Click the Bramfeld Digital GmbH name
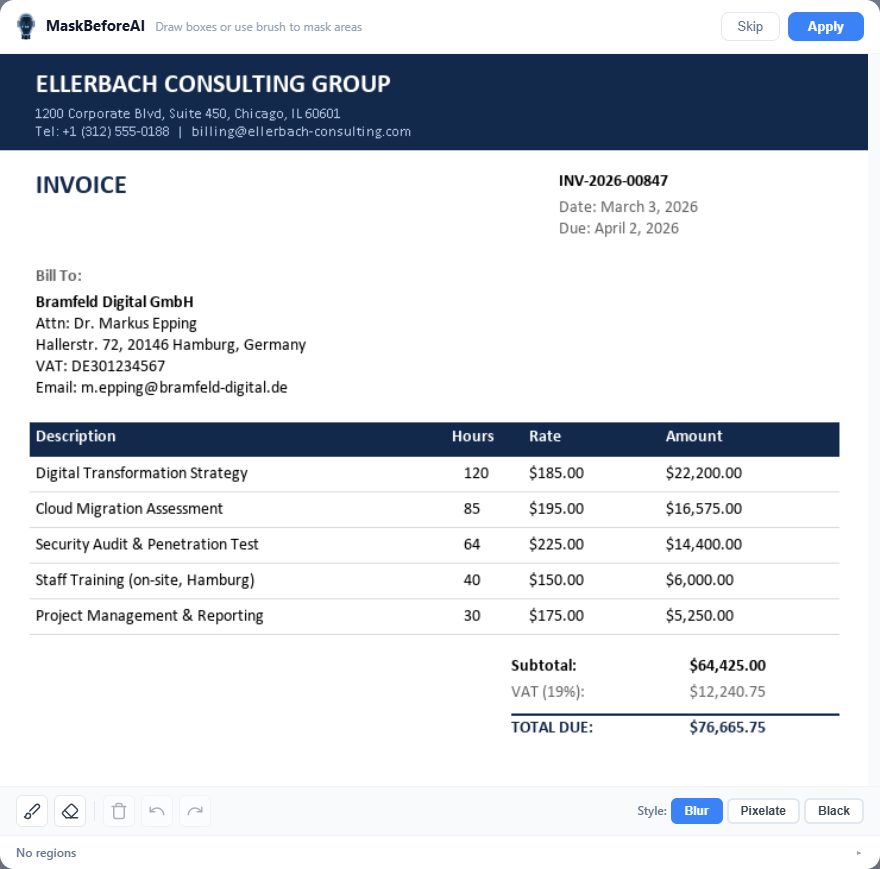 click(x=114, y=301)
